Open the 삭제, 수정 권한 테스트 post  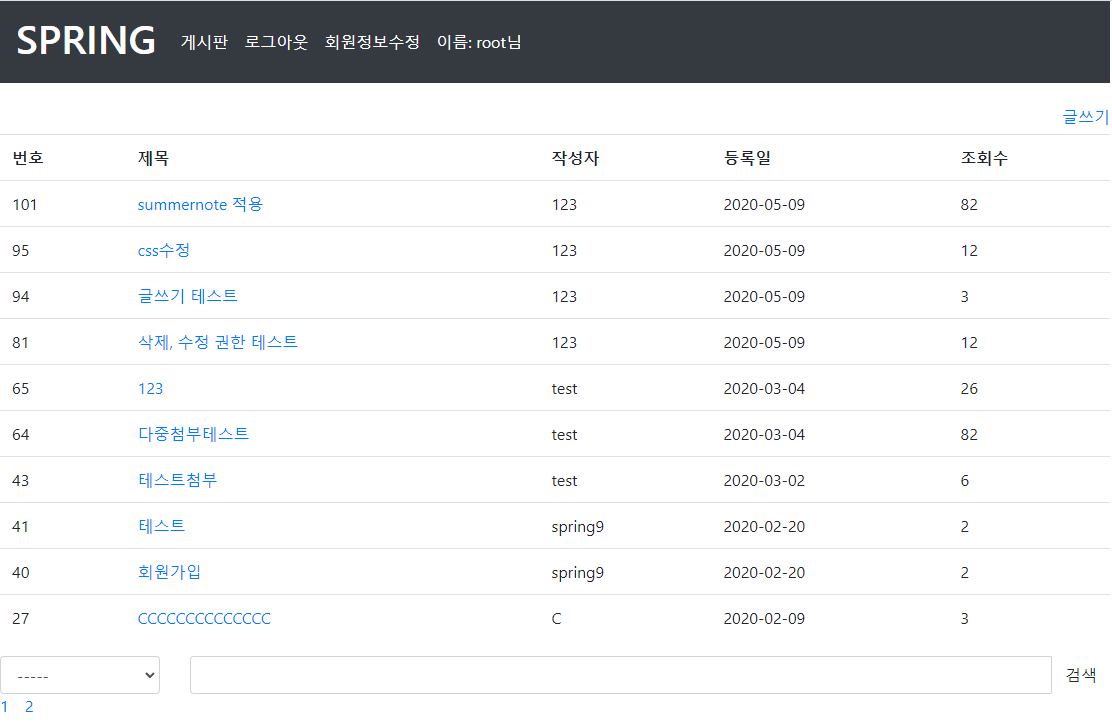point(218,342)
